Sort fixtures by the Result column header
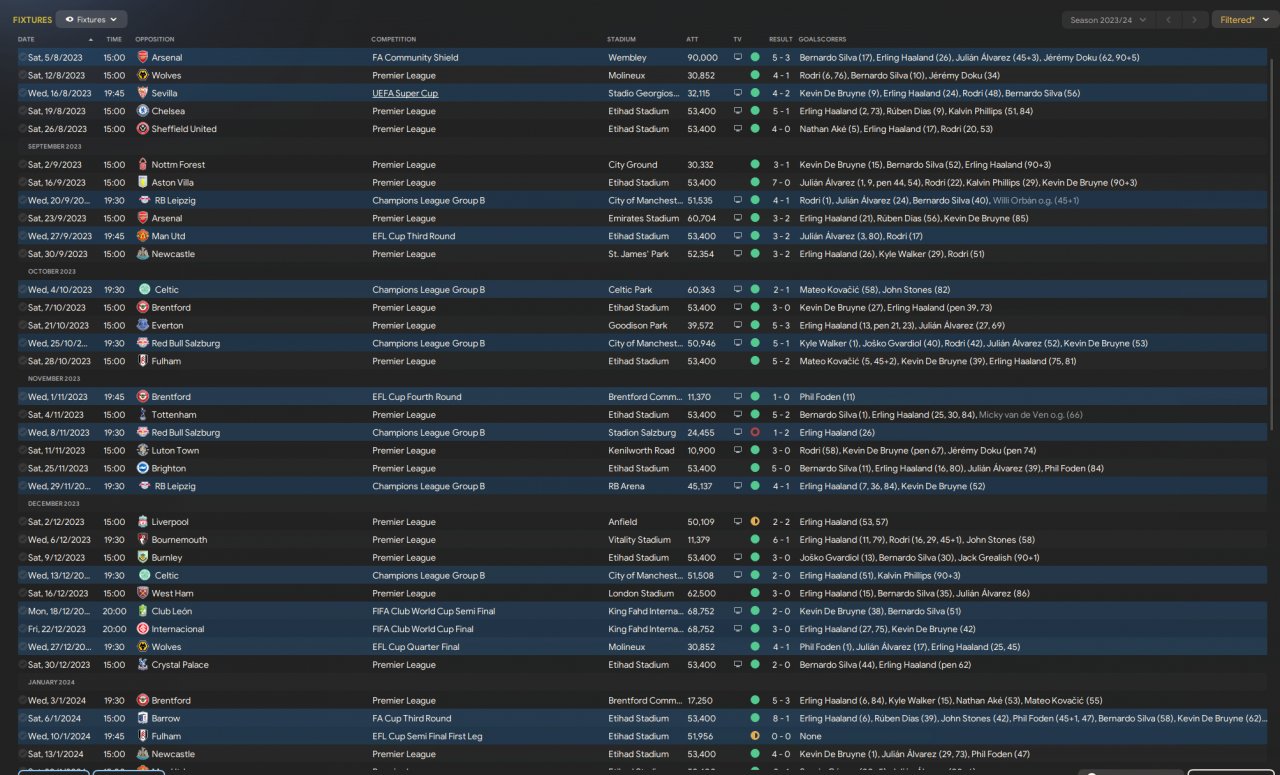Viewport: 1280px width, 775px height. tap(780, 39)
